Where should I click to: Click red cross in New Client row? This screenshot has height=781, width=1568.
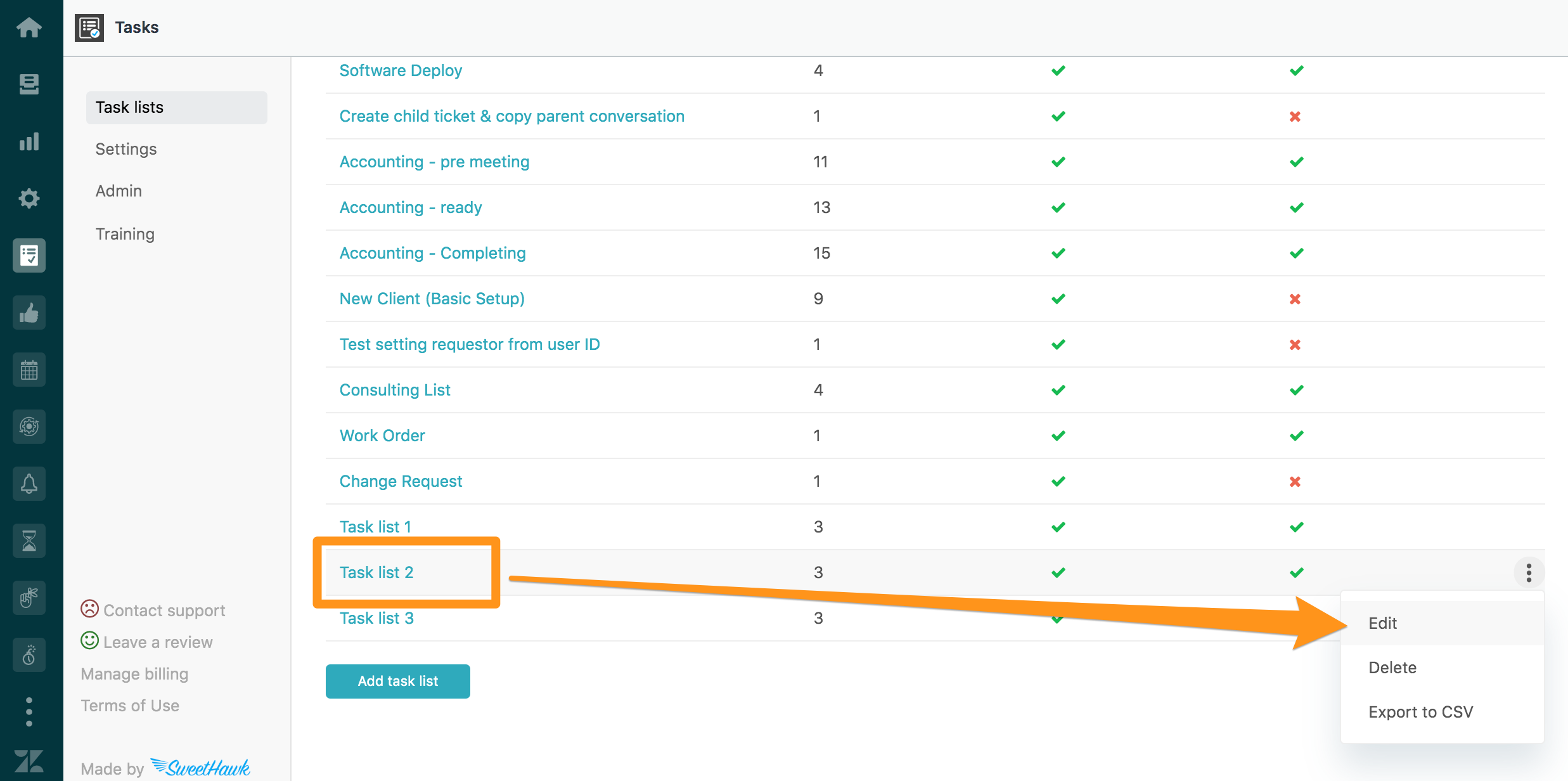[x=1295, y=299]
